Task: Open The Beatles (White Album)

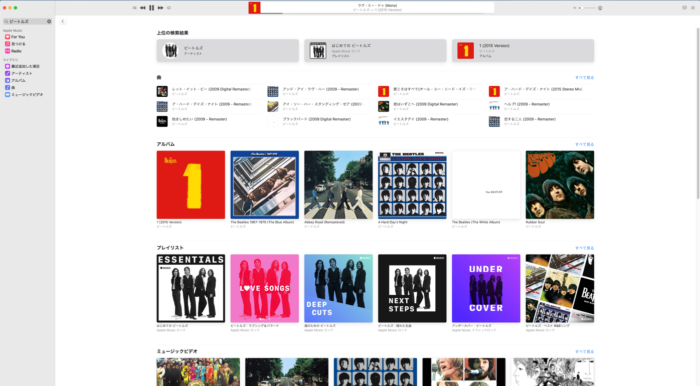Action: [x=486, y=185]
